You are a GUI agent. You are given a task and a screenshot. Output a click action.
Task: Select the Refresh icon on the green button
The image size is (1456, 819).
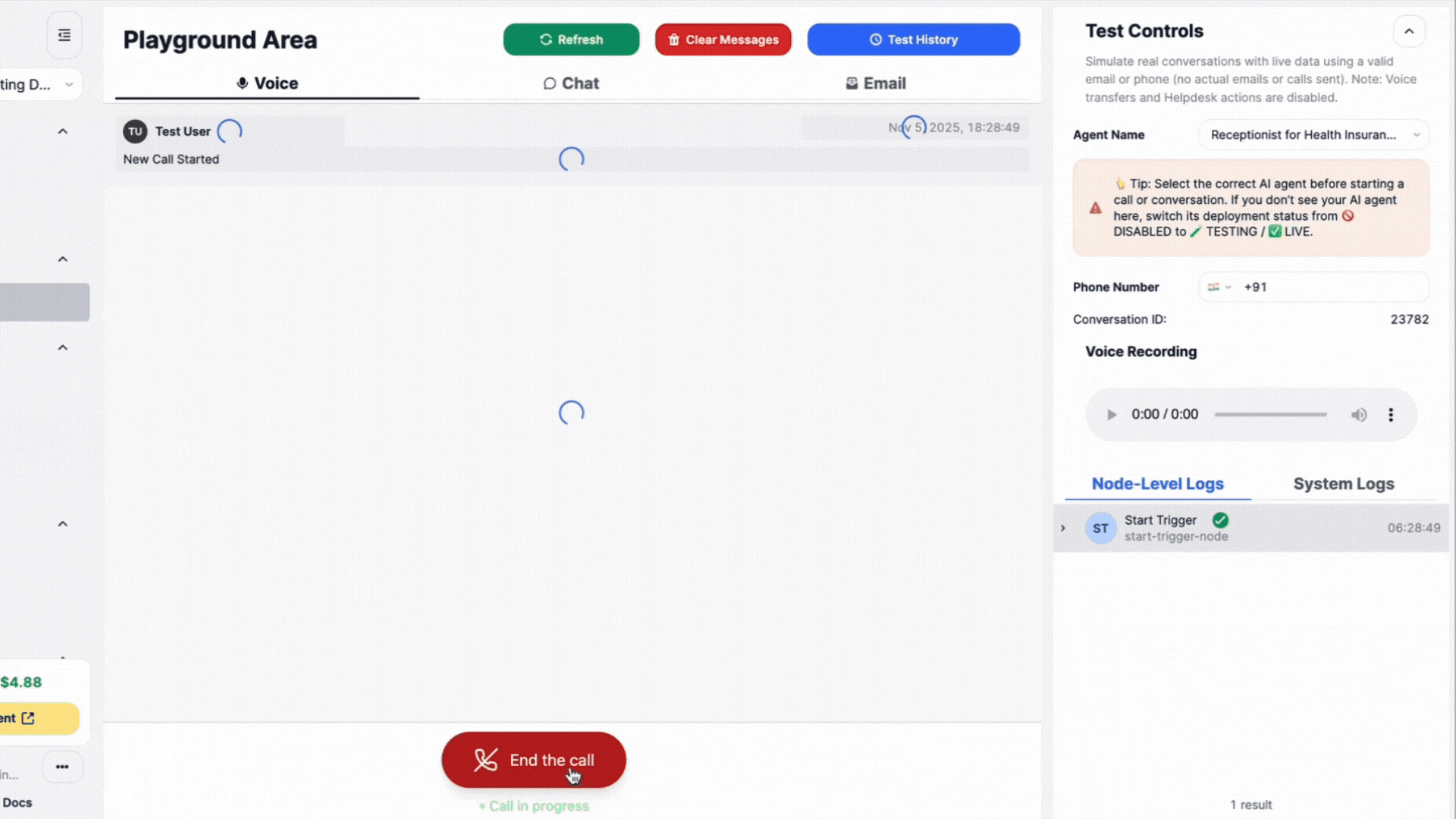545,39
